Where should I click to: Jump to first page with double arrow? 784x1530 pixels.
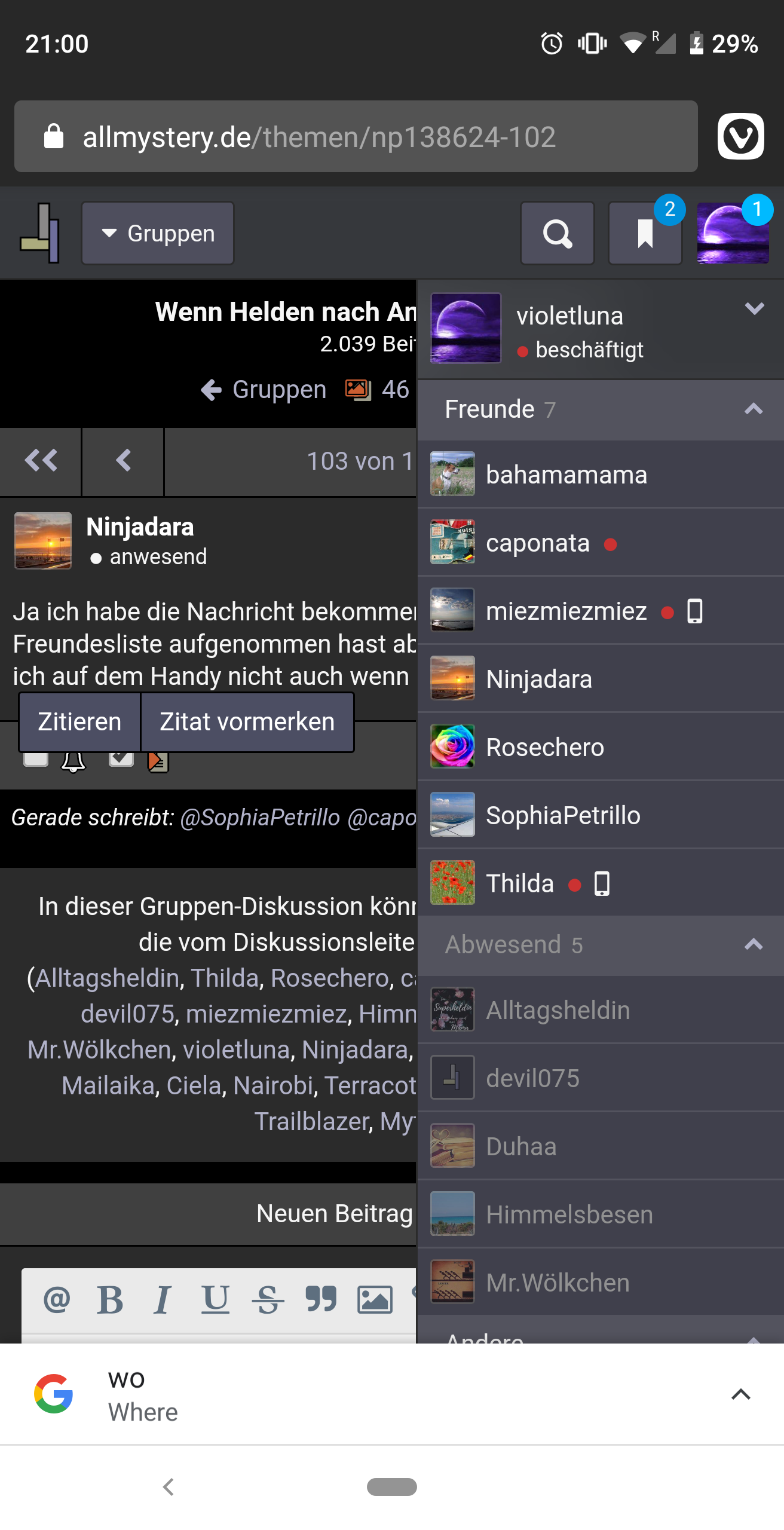pos(41,461)
